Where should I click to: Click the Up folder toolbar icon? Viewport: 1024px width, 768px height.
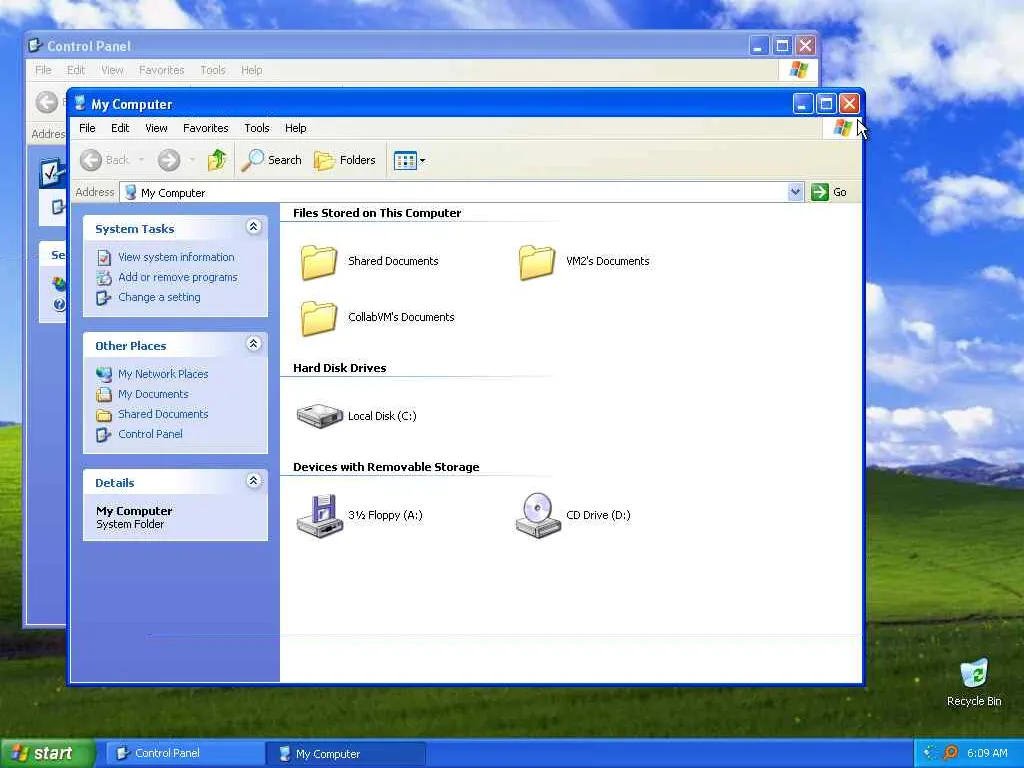point(217,160)
